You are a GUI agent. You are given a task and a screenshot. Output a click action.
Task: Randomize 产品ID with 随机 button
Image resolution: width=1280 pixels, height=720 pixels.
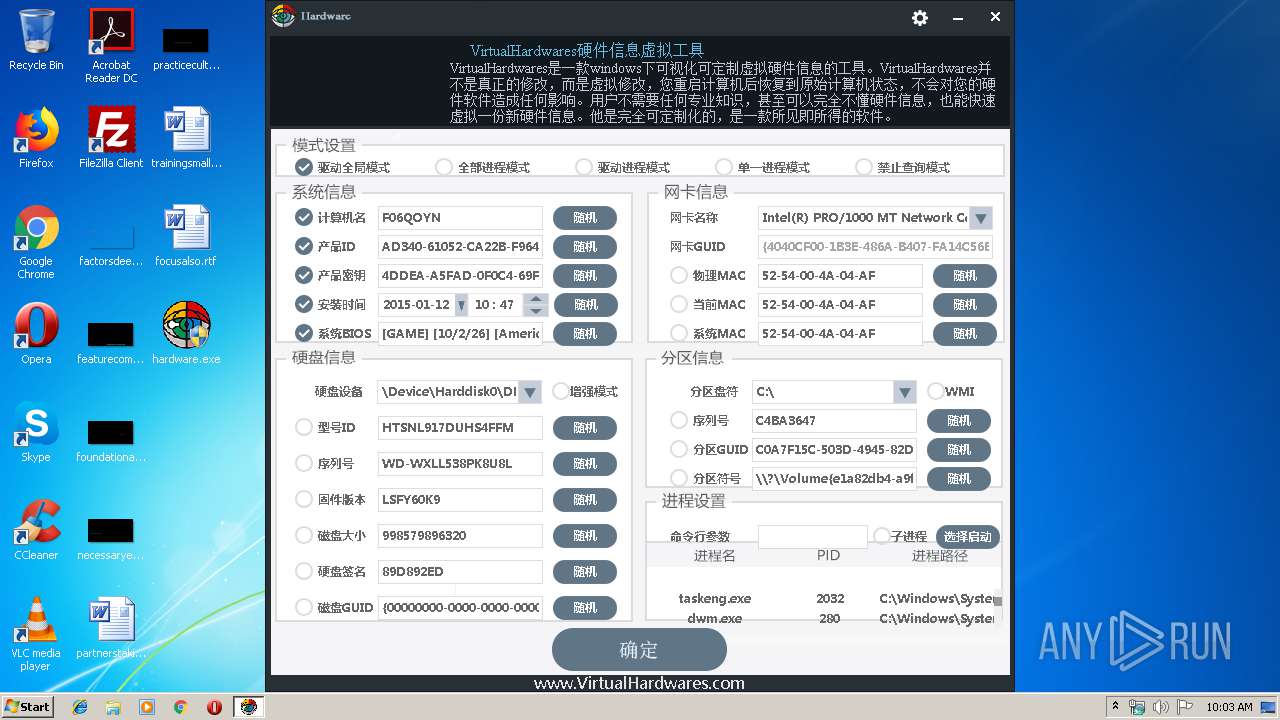(x=585, y=247)
